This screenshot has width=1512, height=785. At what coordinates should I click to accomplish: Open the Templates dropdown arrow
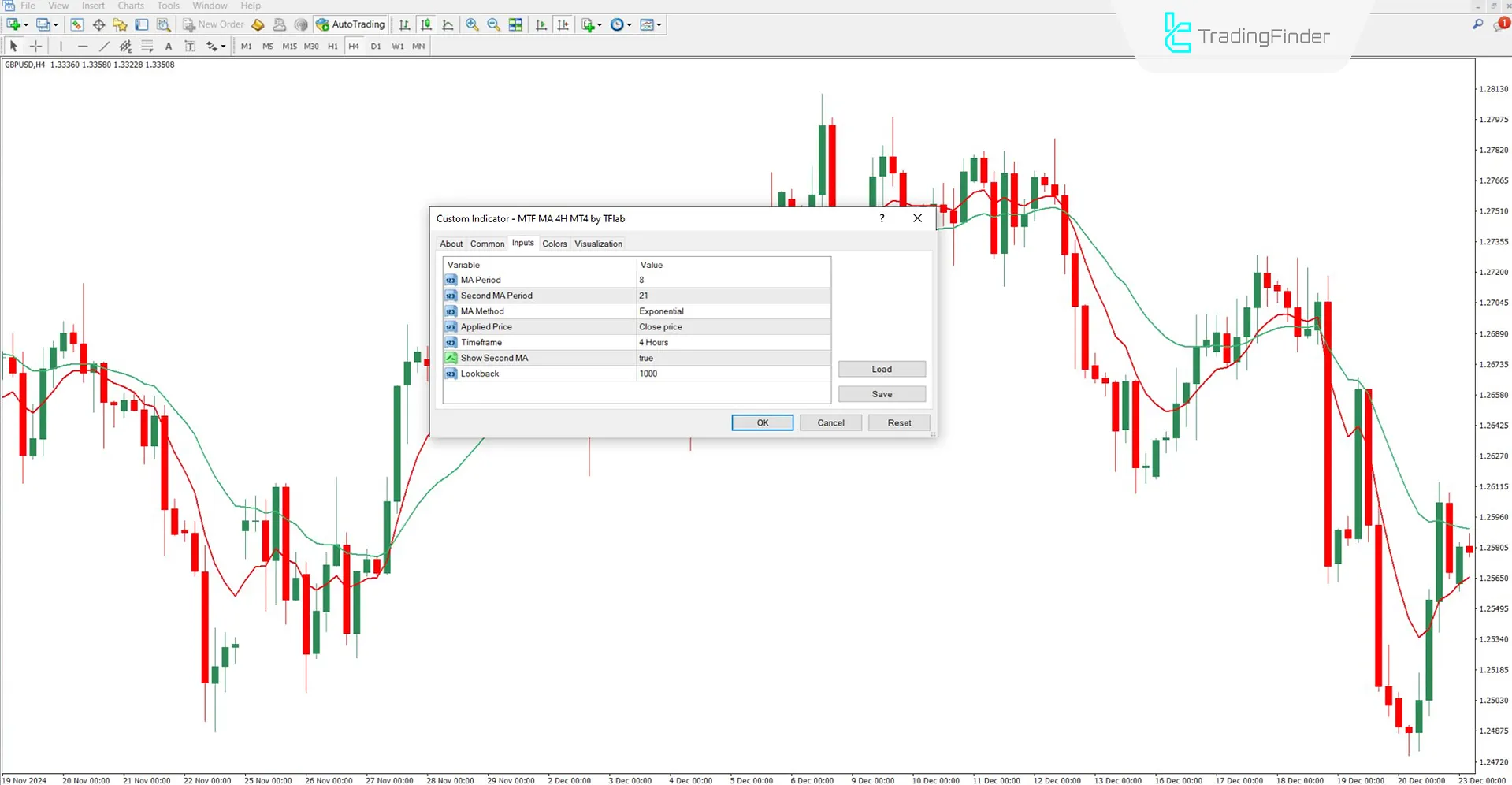(660, 24)
